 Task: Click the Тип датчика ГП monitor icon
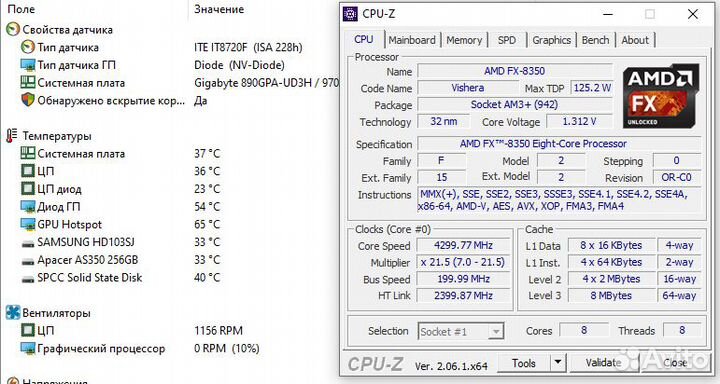[28, 65]
